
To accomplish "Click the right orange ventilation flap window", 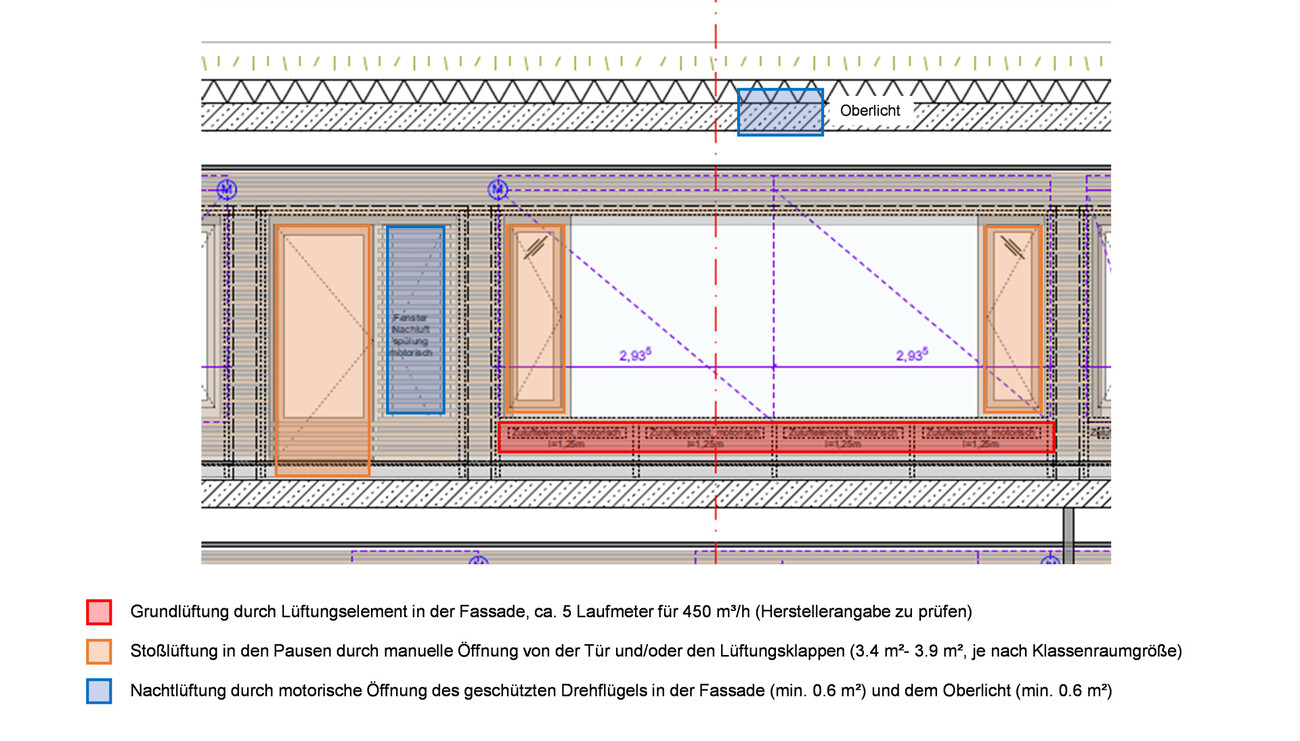I will coord(1012,318).
